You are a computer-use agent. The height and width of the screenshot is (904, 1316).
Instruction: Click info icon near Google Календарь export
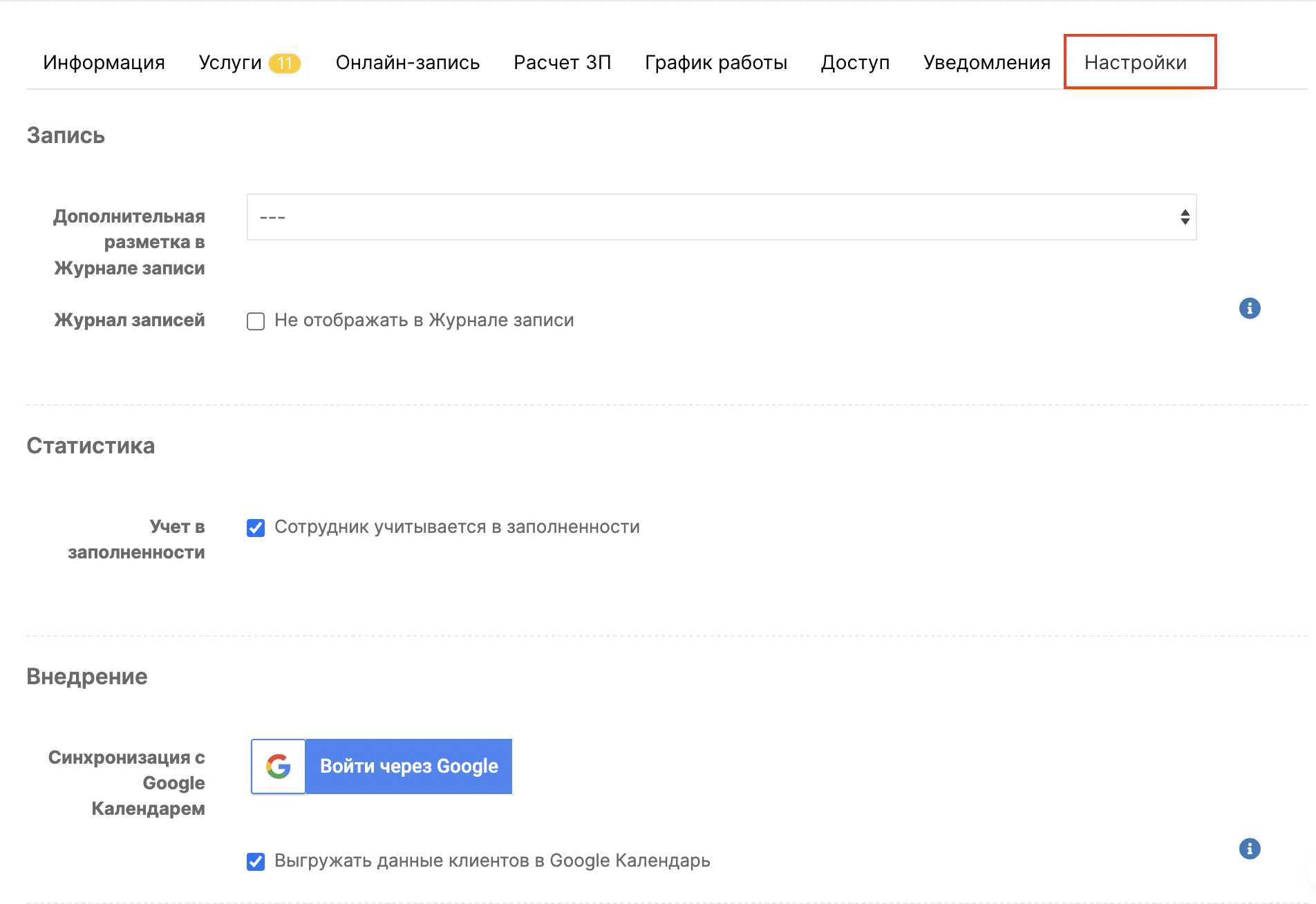pos(1249,849)
